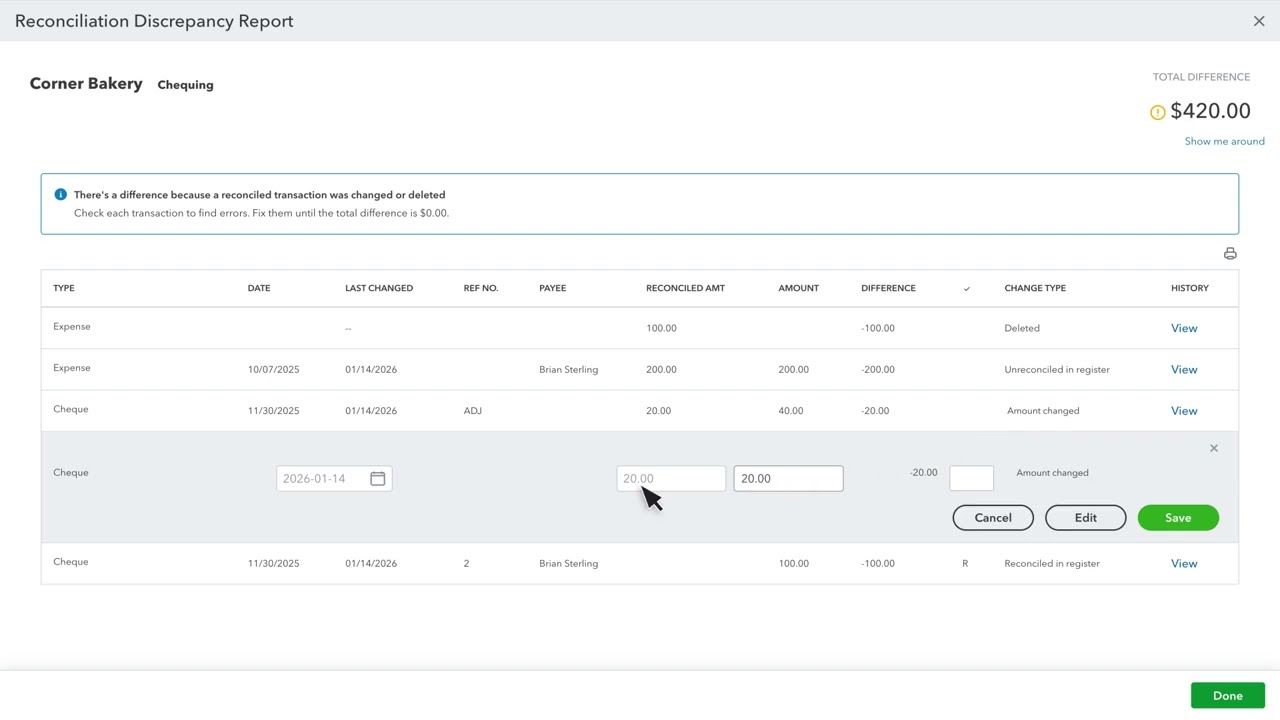
Task: View history for the ADJ cheque
Action: click(1184, 411)
